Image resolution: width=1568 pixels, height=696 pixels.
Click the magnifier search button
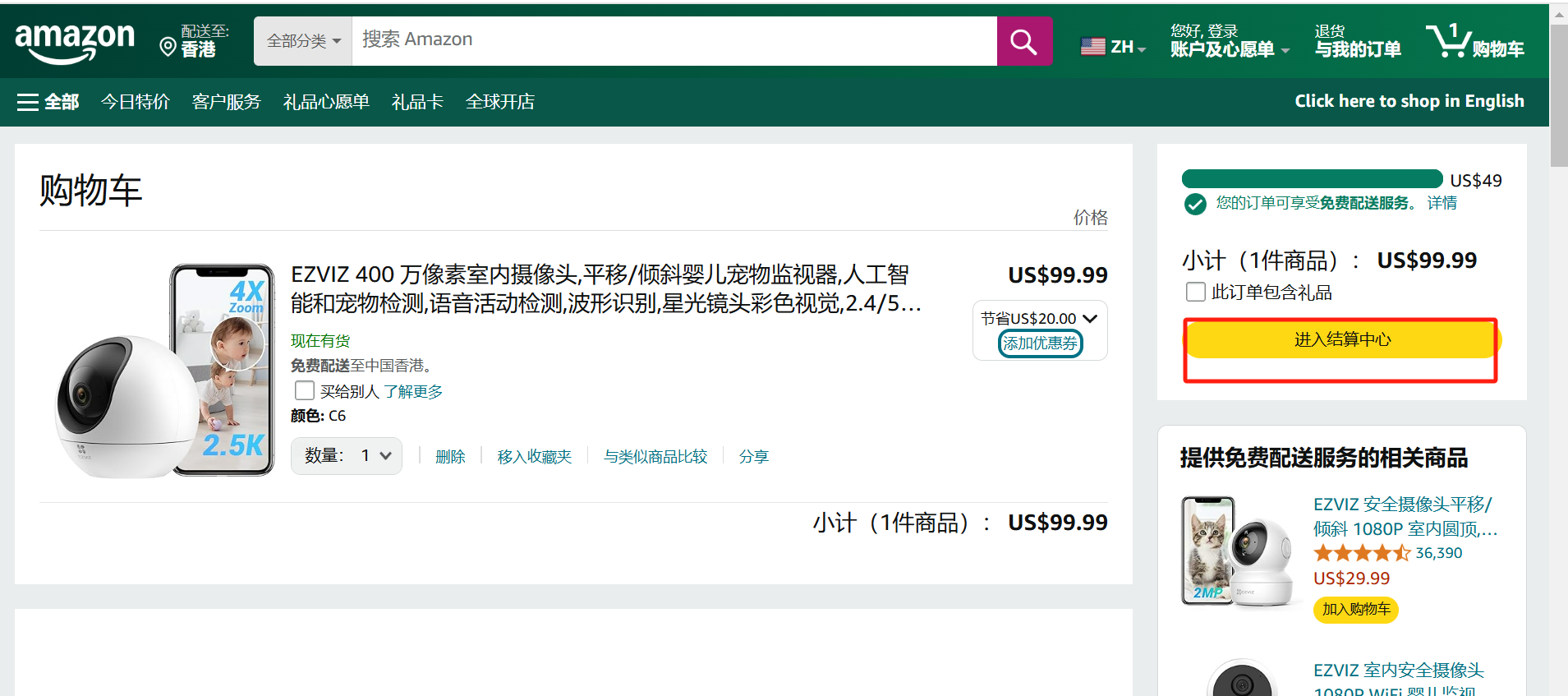1024,41
